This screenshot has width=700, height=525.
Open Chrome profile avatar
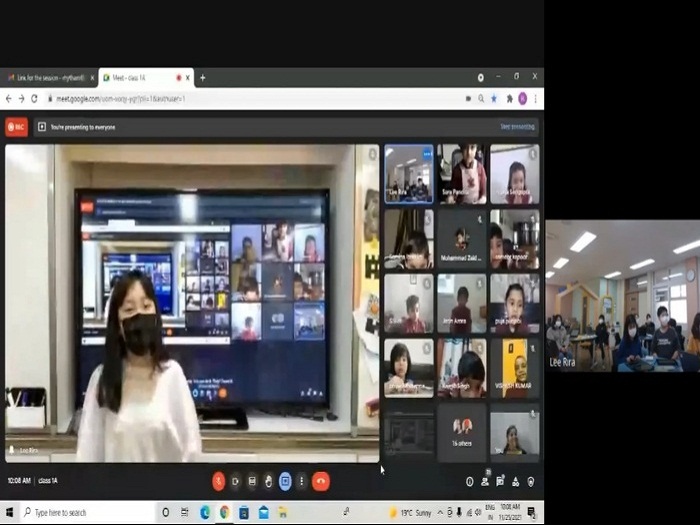523,99
